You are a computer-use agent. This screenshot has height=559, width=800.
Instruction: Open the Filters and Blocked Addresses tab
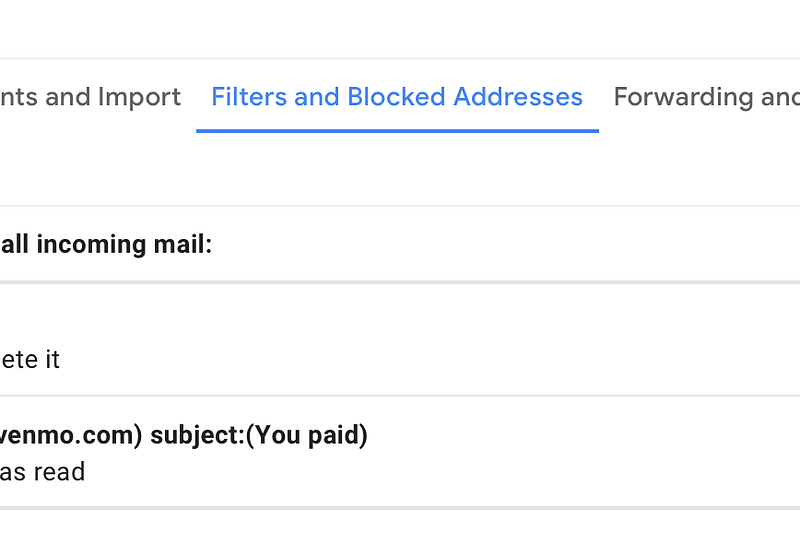(x=397, y=97)
